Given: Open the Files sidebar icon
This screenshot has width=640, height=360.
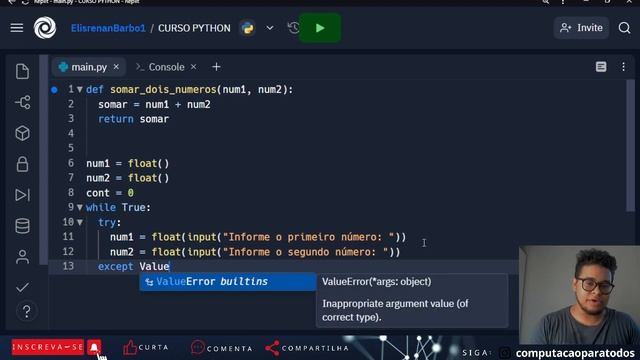Looking at the screenshot, I should [x=22, y=71].
